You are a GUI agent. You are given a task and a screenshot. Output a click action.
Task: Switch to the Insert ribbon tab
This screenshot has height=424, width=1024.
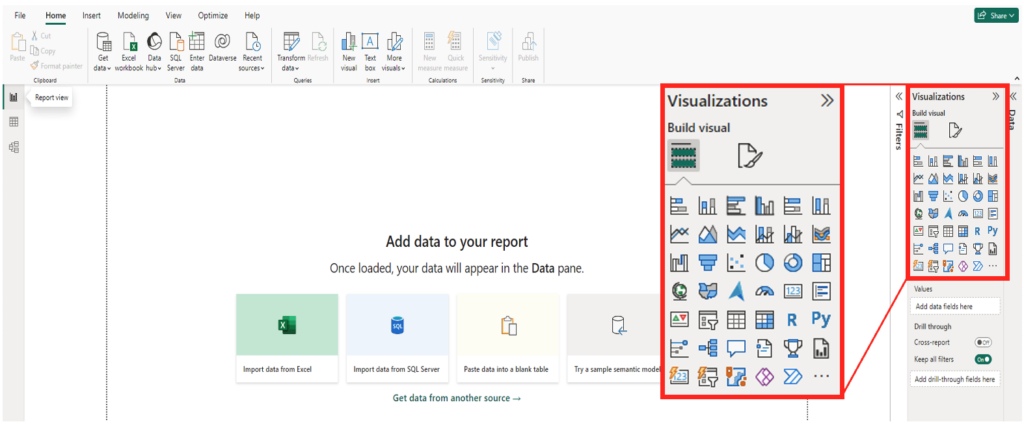(91, 16)
